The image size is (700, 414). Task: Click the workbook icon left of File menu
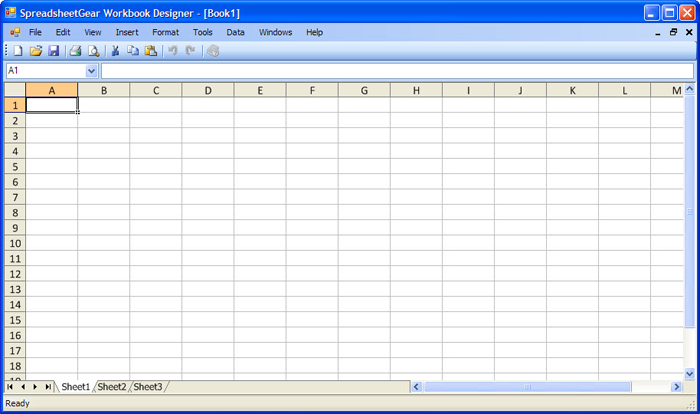pyautogui.click(x=15, y=32)
